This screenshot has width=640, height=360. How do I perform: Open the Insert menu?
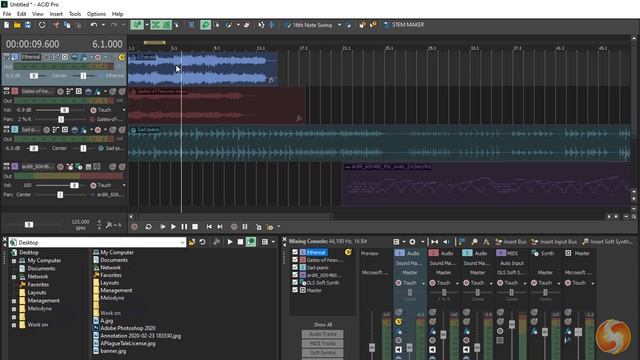pos(56,14)
